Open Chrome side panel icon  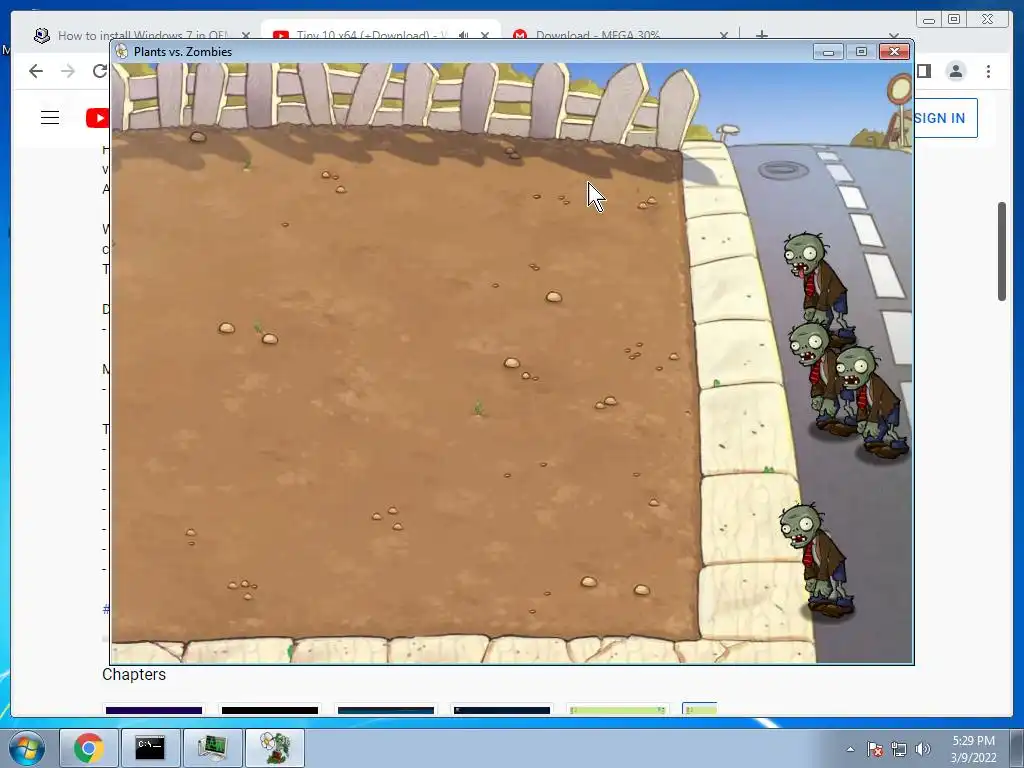923,71
